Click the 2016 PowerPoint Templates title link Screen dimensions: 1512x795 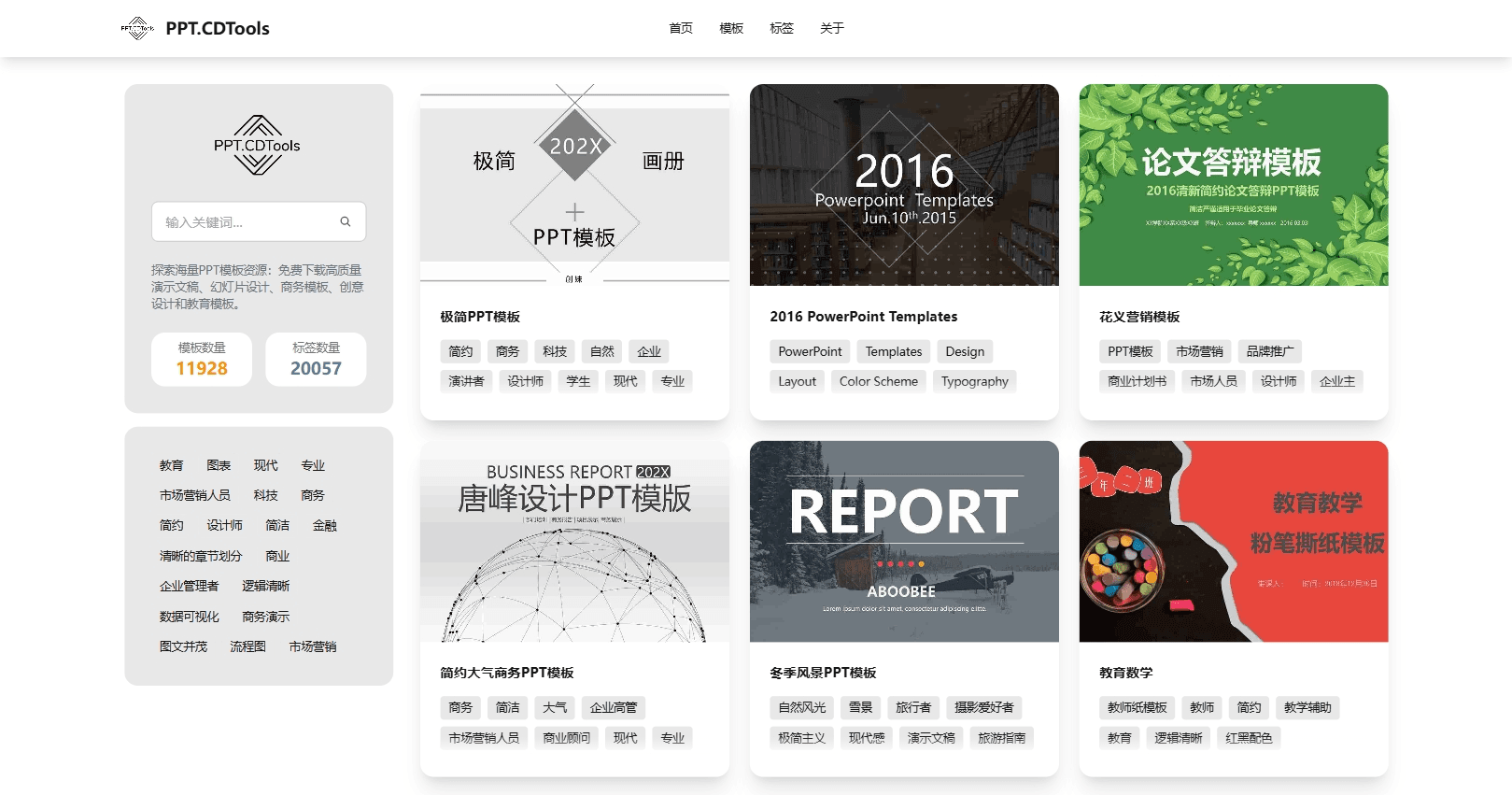(x=864, y=317)
